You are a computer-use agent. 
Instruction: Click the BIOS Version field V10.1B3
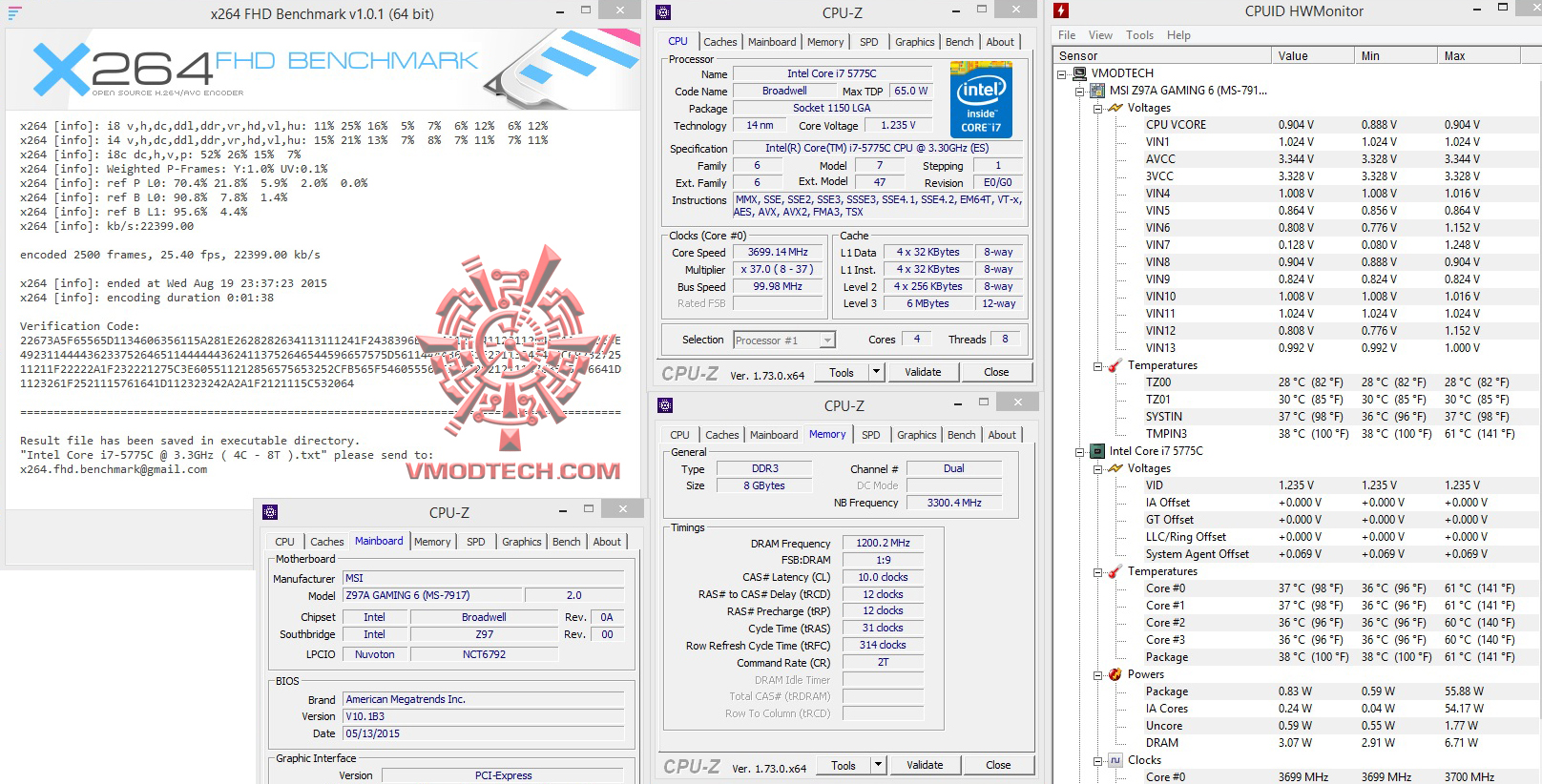[x=484, y=716]
